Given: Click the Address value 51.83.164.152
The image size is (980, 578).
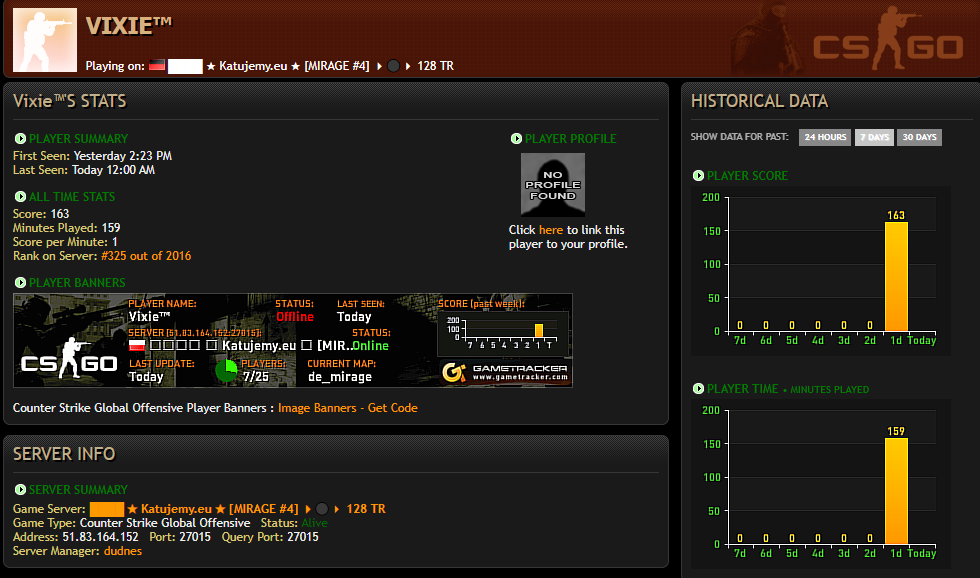Looking at the screenshot, I should coord(100,537).
